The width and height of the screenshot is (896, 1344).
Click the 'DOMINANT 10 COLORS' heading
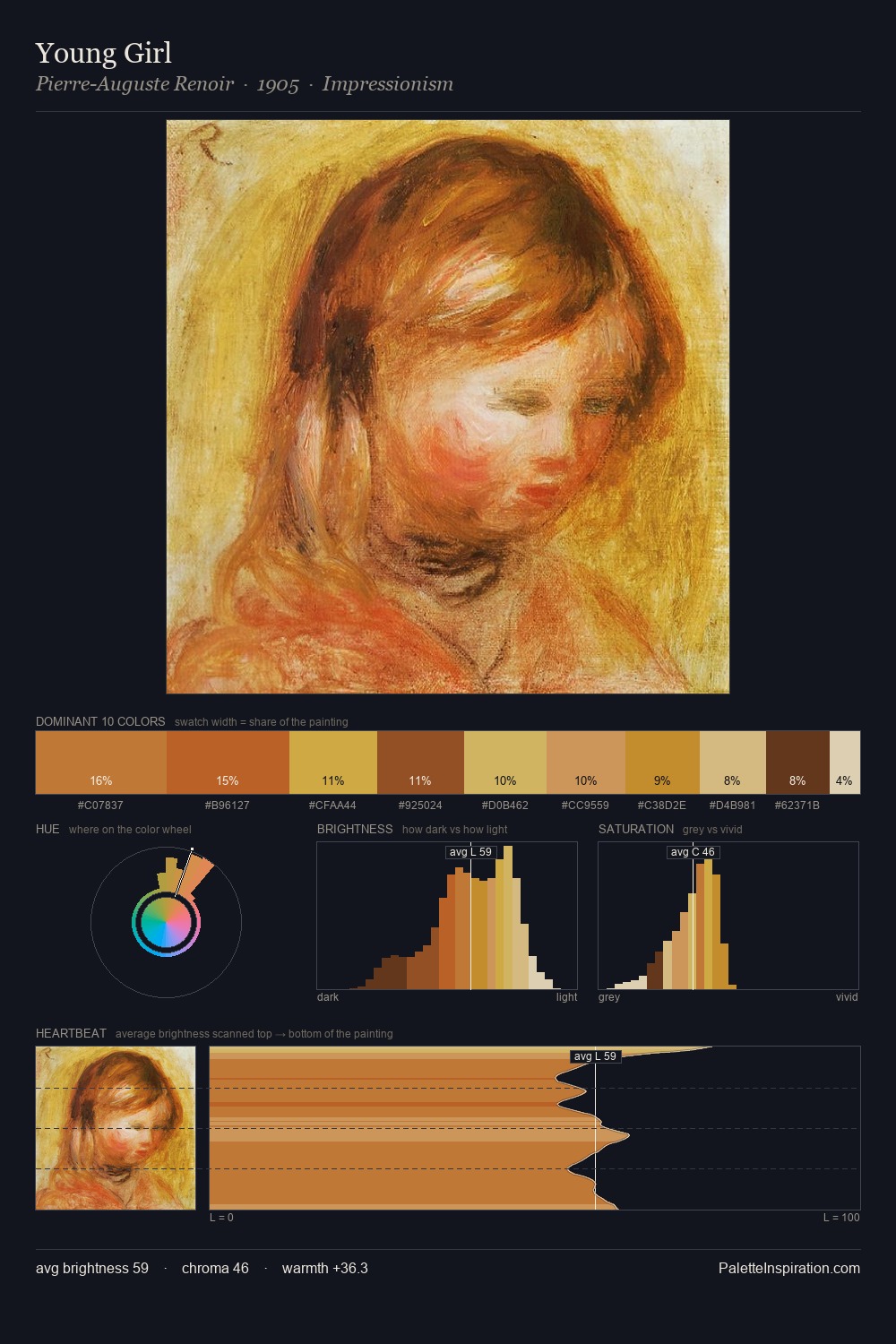point(100,721)
